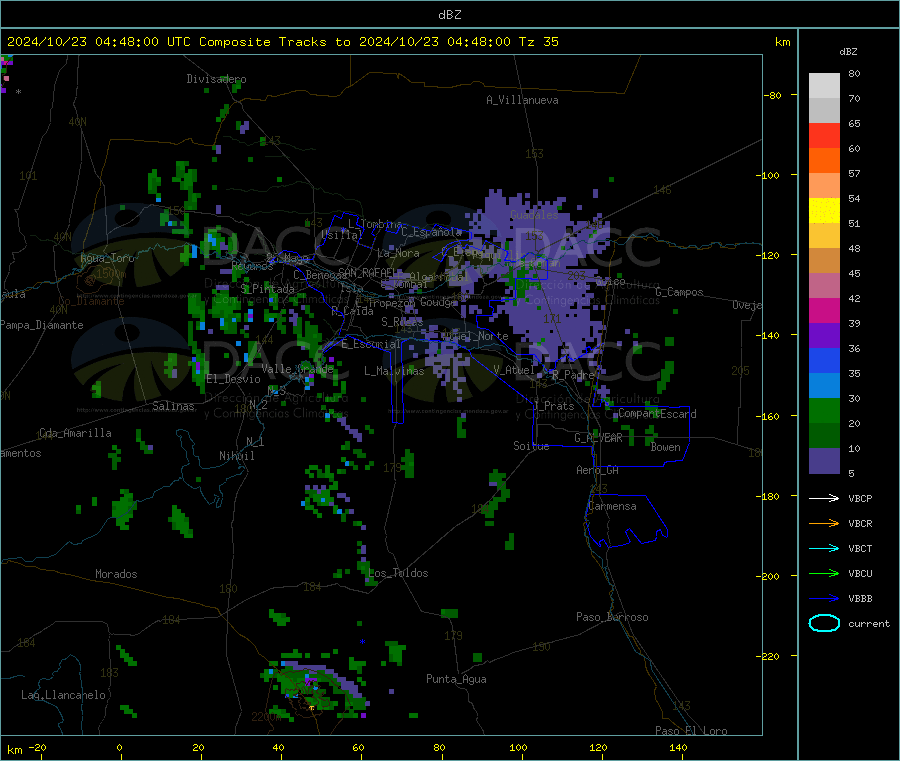Click the Morados map label
The height and width of the screenshot is (761, 900).
coord(116,574)
